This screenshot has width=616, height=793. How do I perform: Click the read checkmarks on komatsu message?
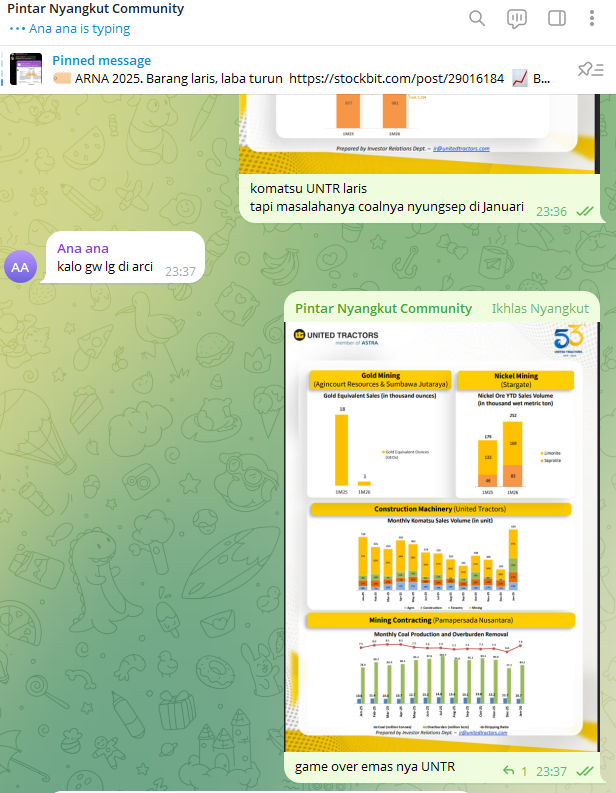click(585, 211)
